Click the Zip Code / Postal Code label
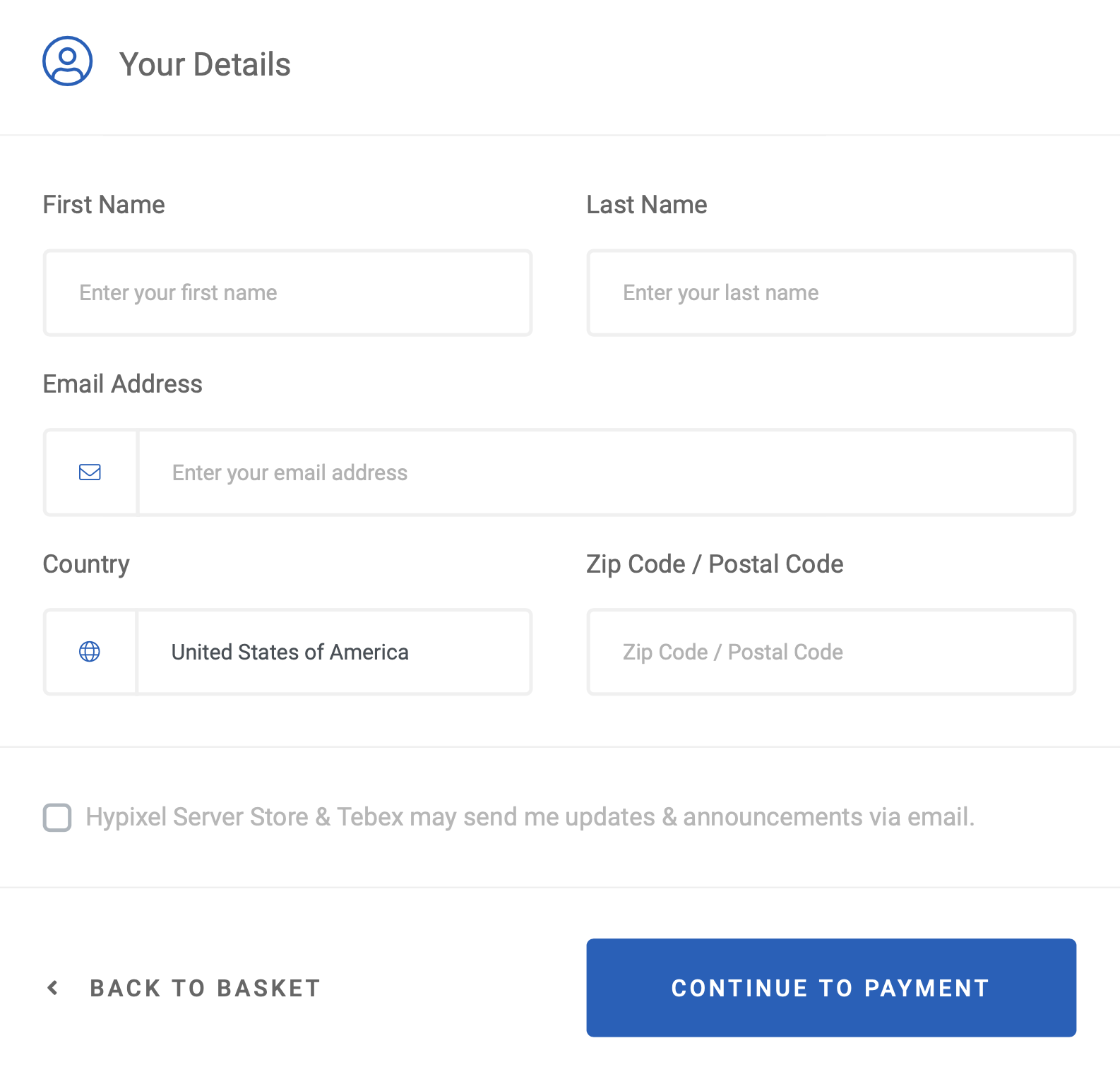This screenshot has width=1120, height=1079. pyautogui.click(x=715, y=564)
